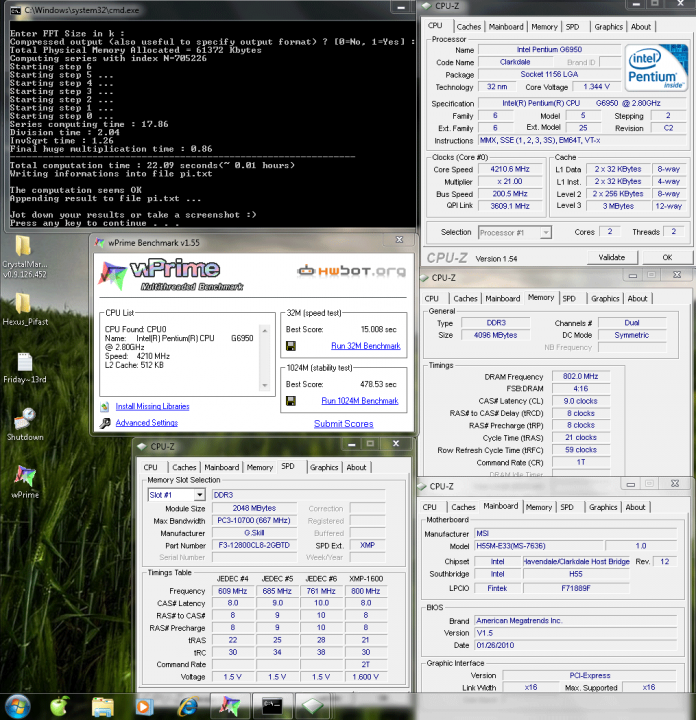Click Install Missing Libraries link
Image resolution: width=696 pixels, height=720 pixels.
(152, 406)
